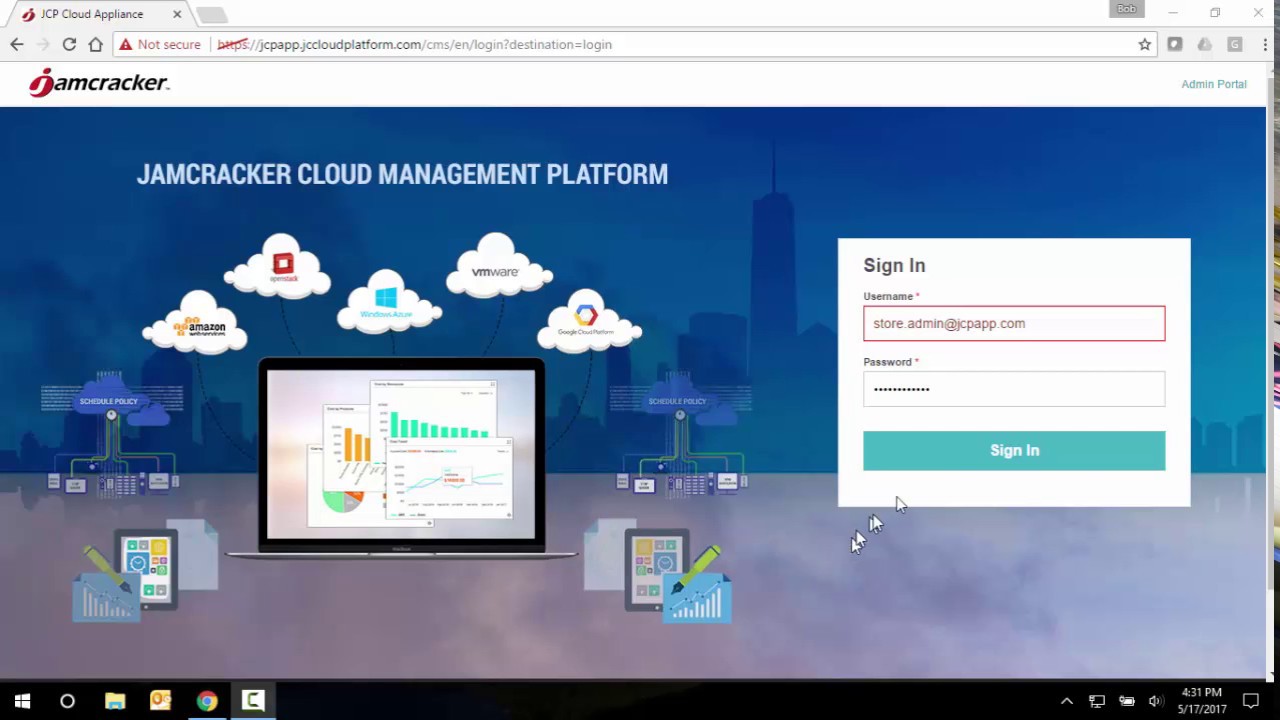The image size is (1280, 720).
Task: Click the Not secure warning indicator
Action: point(160,44)
